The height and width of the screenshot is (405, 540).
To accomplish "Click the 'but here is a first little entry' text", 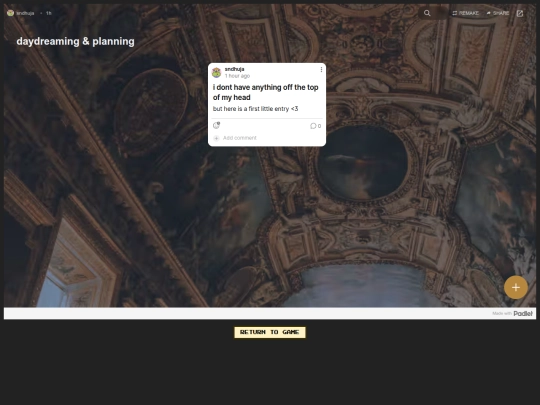I will (x=255, y=109).
